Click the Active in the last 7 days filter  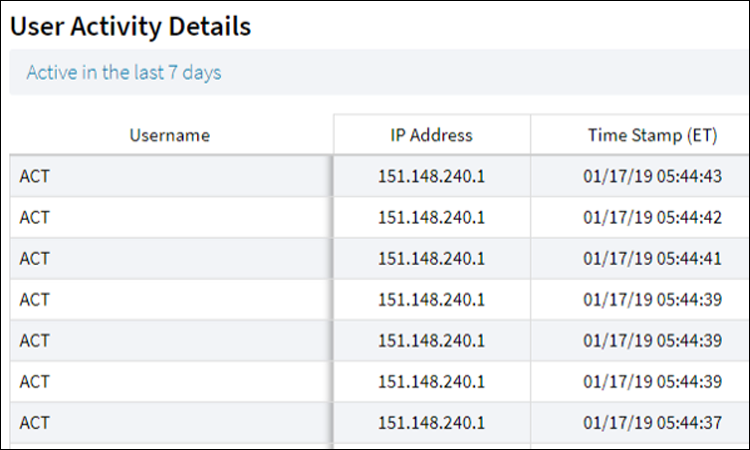[123, 73]
